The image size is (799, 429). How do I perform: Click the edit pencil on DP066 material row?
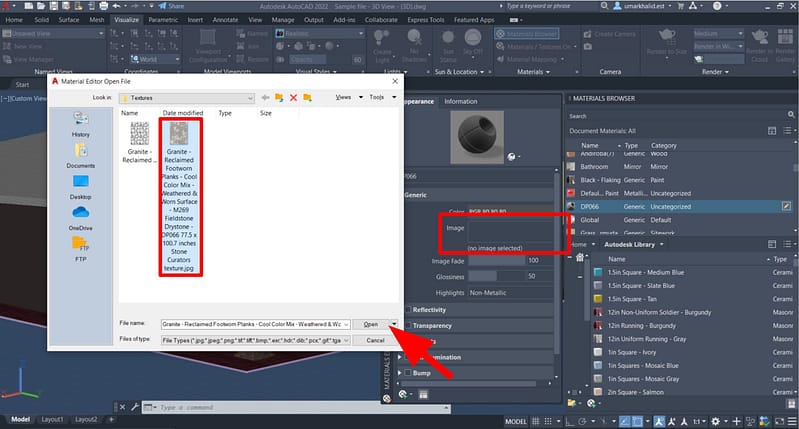coord(787,206)
